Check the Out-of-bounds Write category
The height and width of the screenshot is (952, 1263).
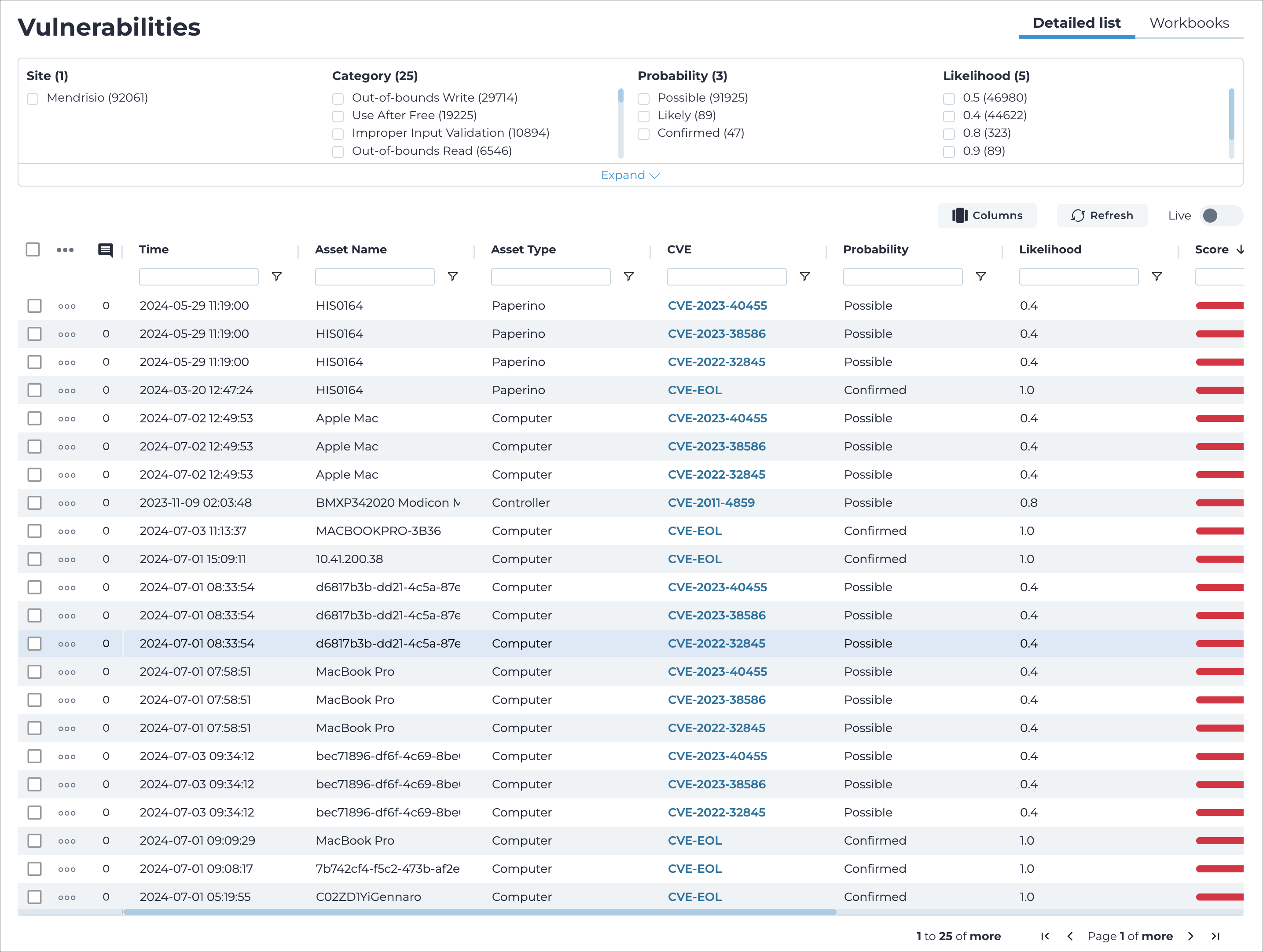click(x=338, y=99)
